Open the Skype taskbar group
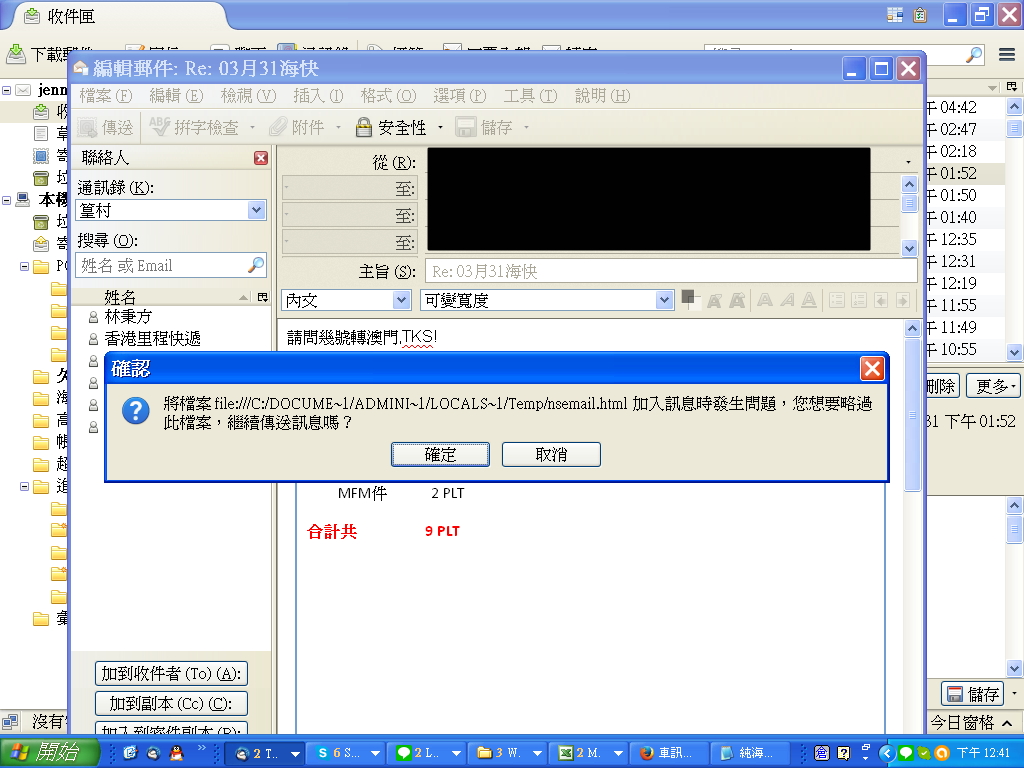This screenshot has height=768, width=1024. coord(345,753)
